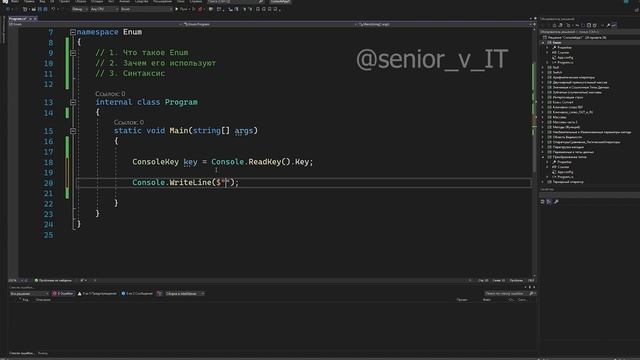The height and width of the screenshot is (360, 640).
Task: Select the Ключевое слово REF project
Action: (x=567, y=107)
